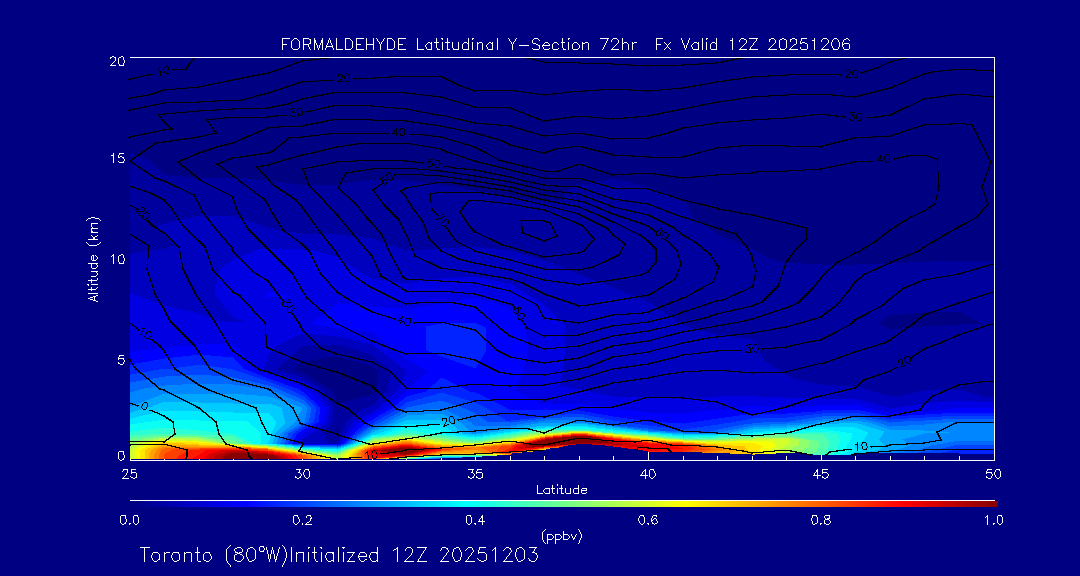Image resolution: width=1080 pixels, height=576 pixels.
Task: Click the innermost closed contour near 11 km
Action: [x=538, y=230]
